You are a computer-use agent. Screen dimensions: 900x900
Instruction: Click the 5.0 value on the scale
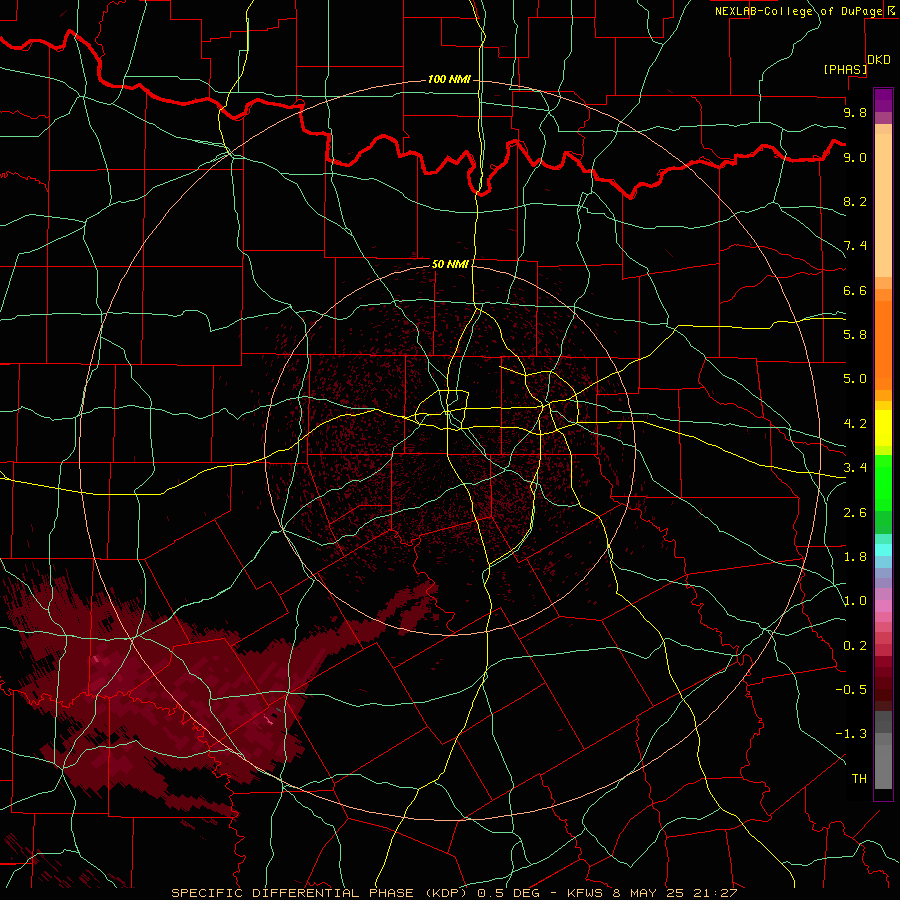[855, 379]
